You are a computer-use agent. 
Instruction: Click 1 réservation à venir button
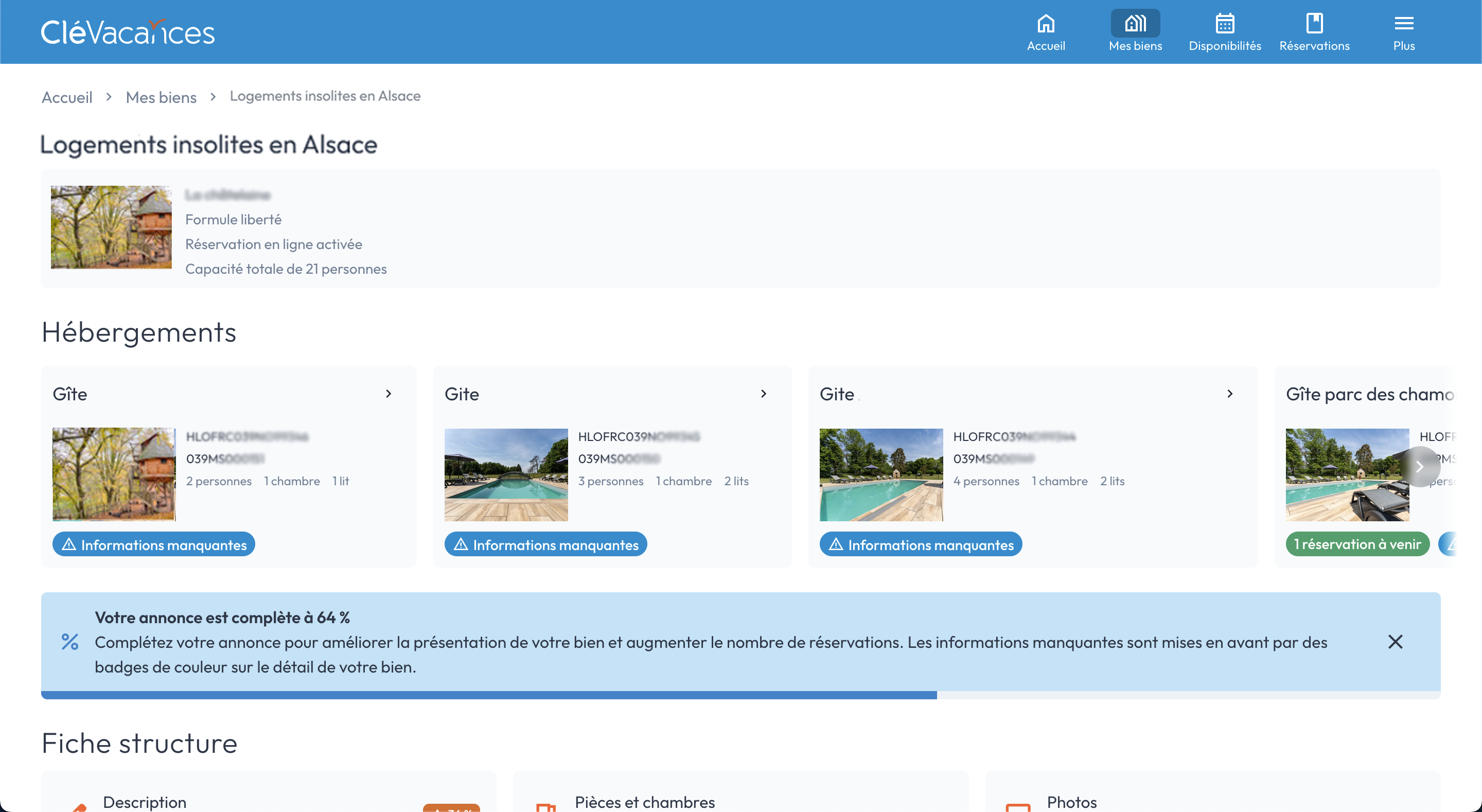click(1357, 544)
